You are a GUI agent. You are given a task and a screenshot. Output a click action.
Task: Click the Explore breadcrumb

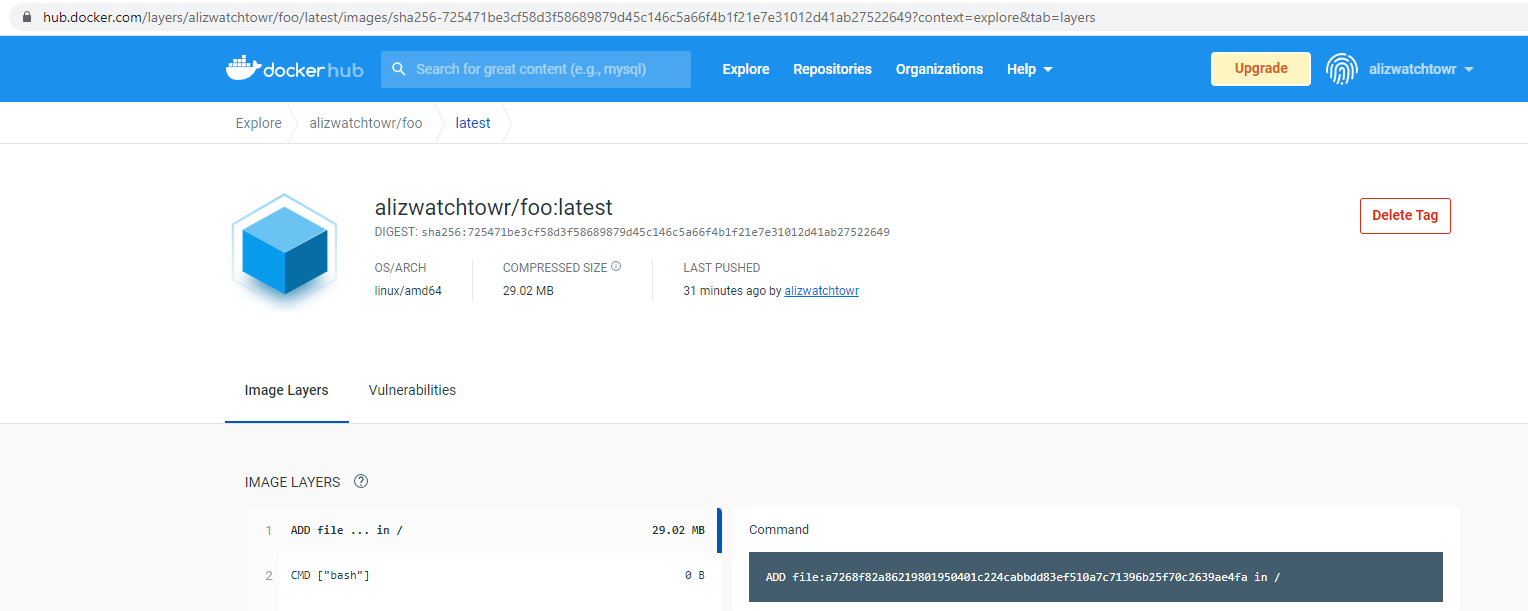point(259,123)
